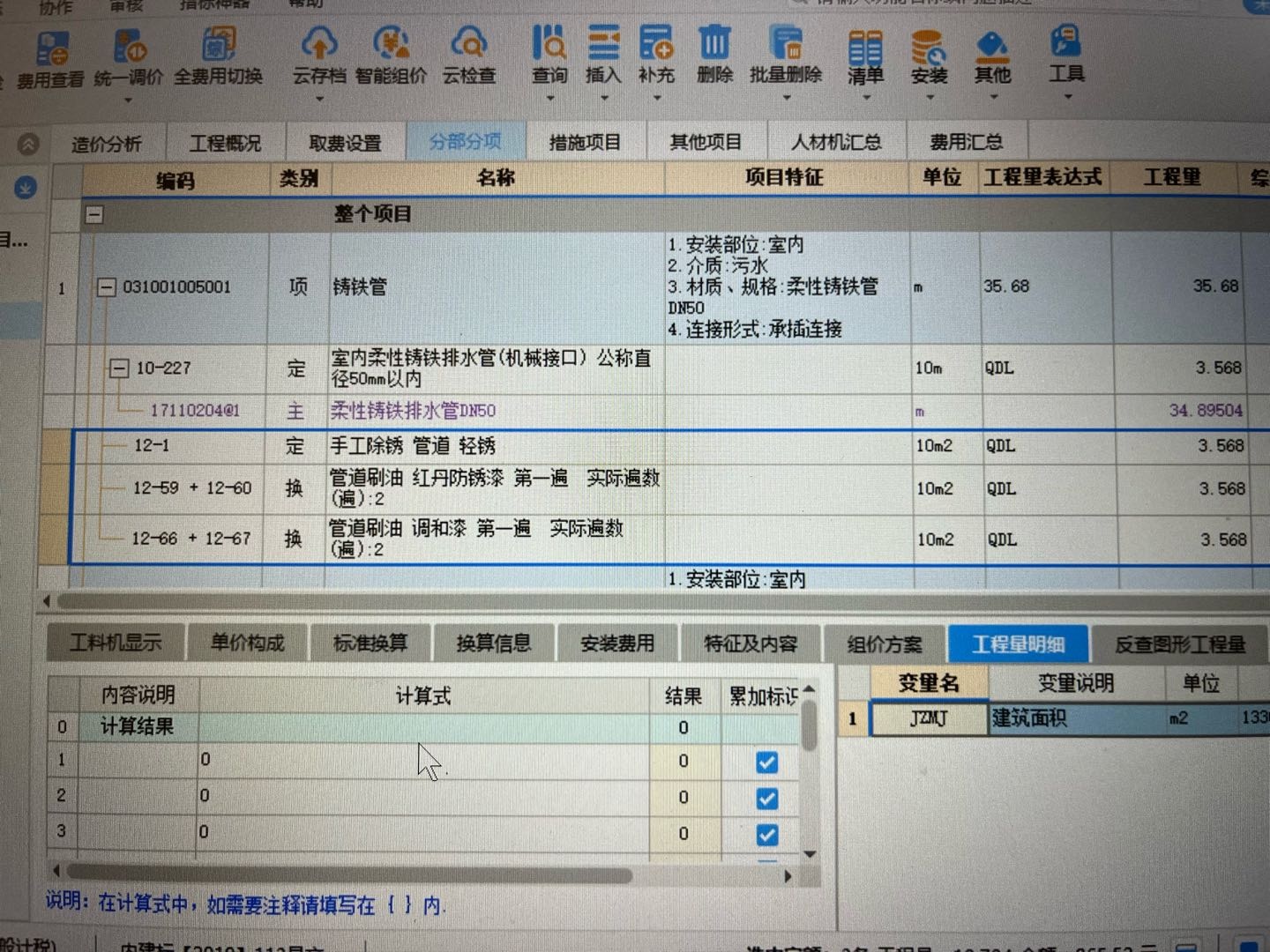Viewport: 1270px width, 952px height.
Task: Click the 计算式 cell in row 1
Action: [x=424, y=761]
